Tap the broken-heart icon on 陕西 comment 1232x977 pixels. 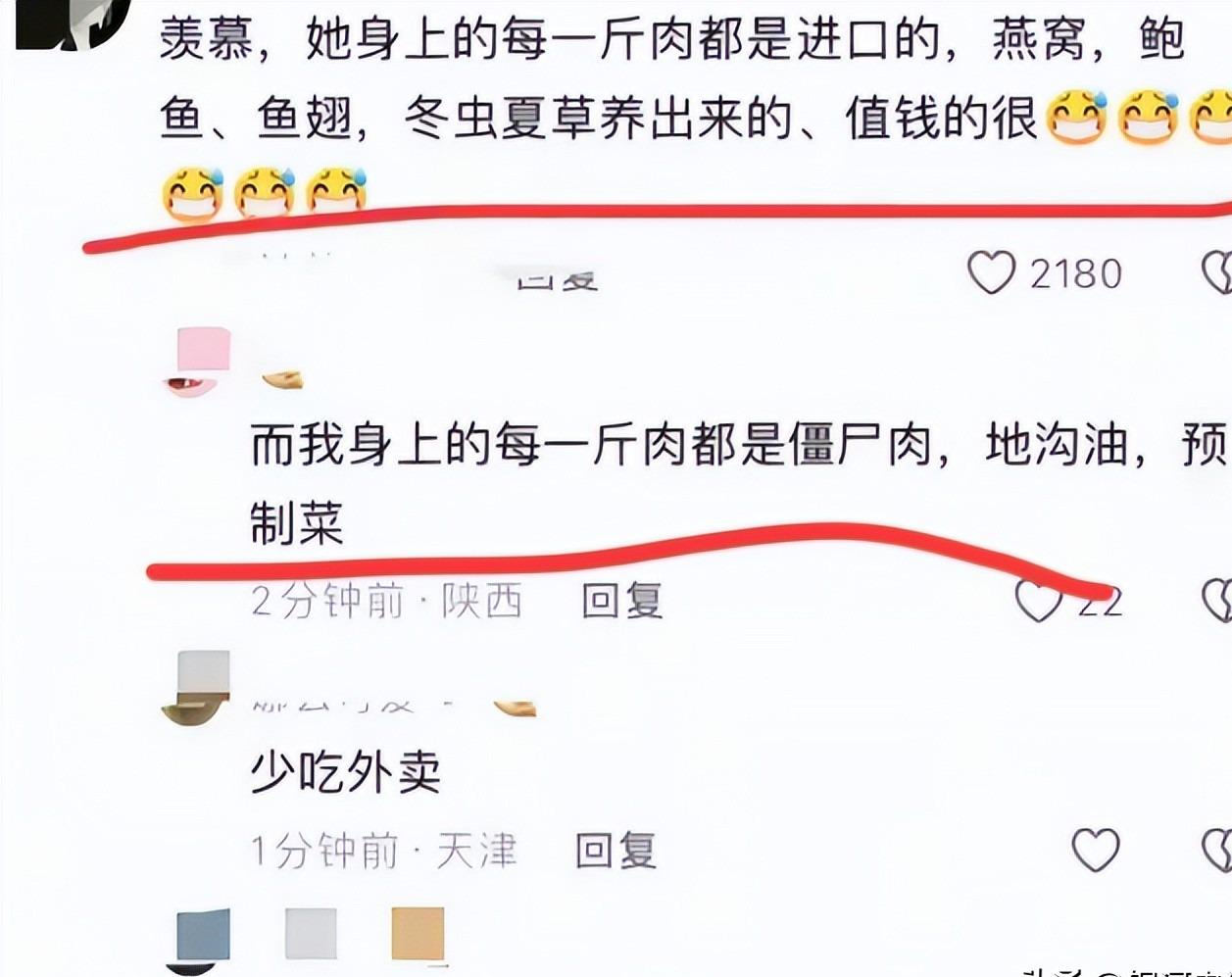pyautogui.click(x=1217, y=600)
